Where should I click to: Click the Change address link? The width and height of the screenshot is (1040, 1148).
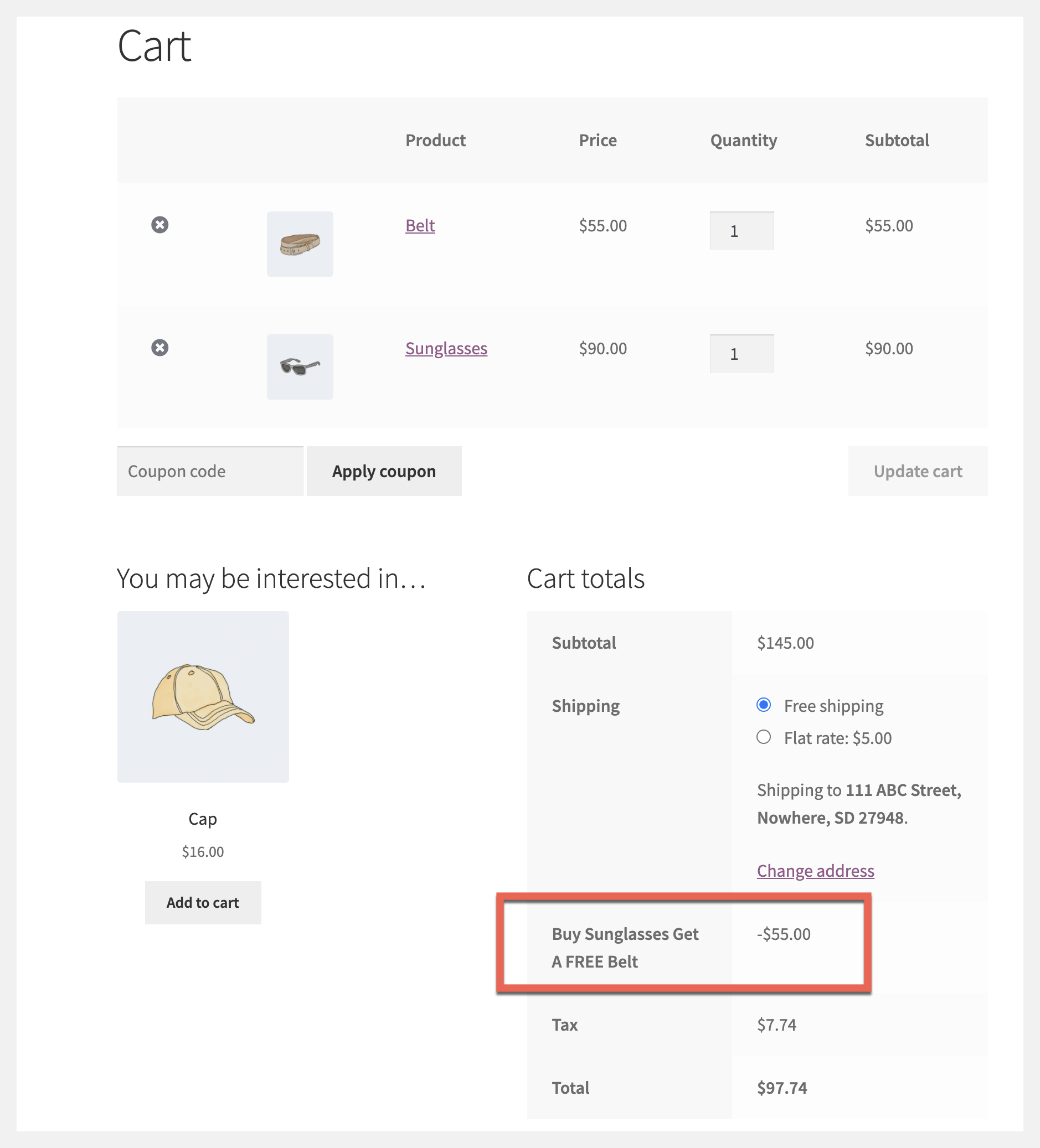pyautogui.click(x=816, y=871)
